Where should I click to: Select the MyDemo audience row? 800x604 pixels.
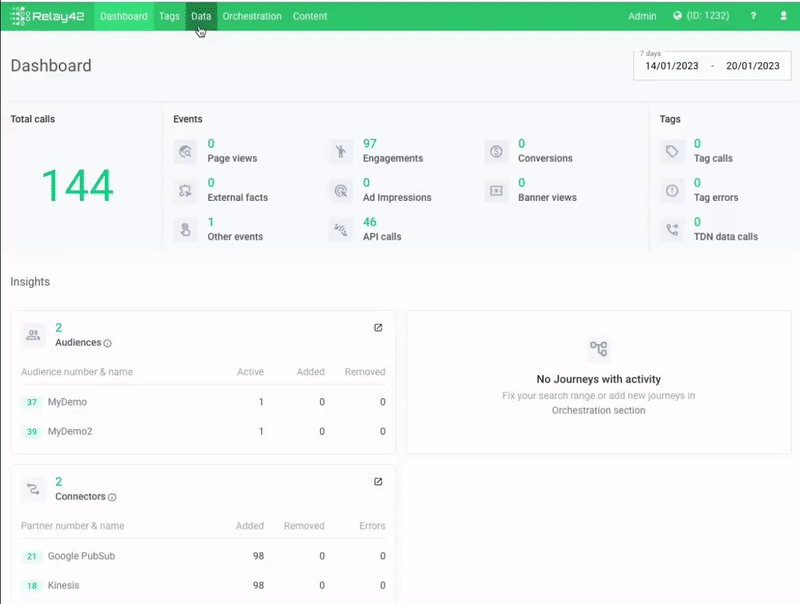coord(203,402)
